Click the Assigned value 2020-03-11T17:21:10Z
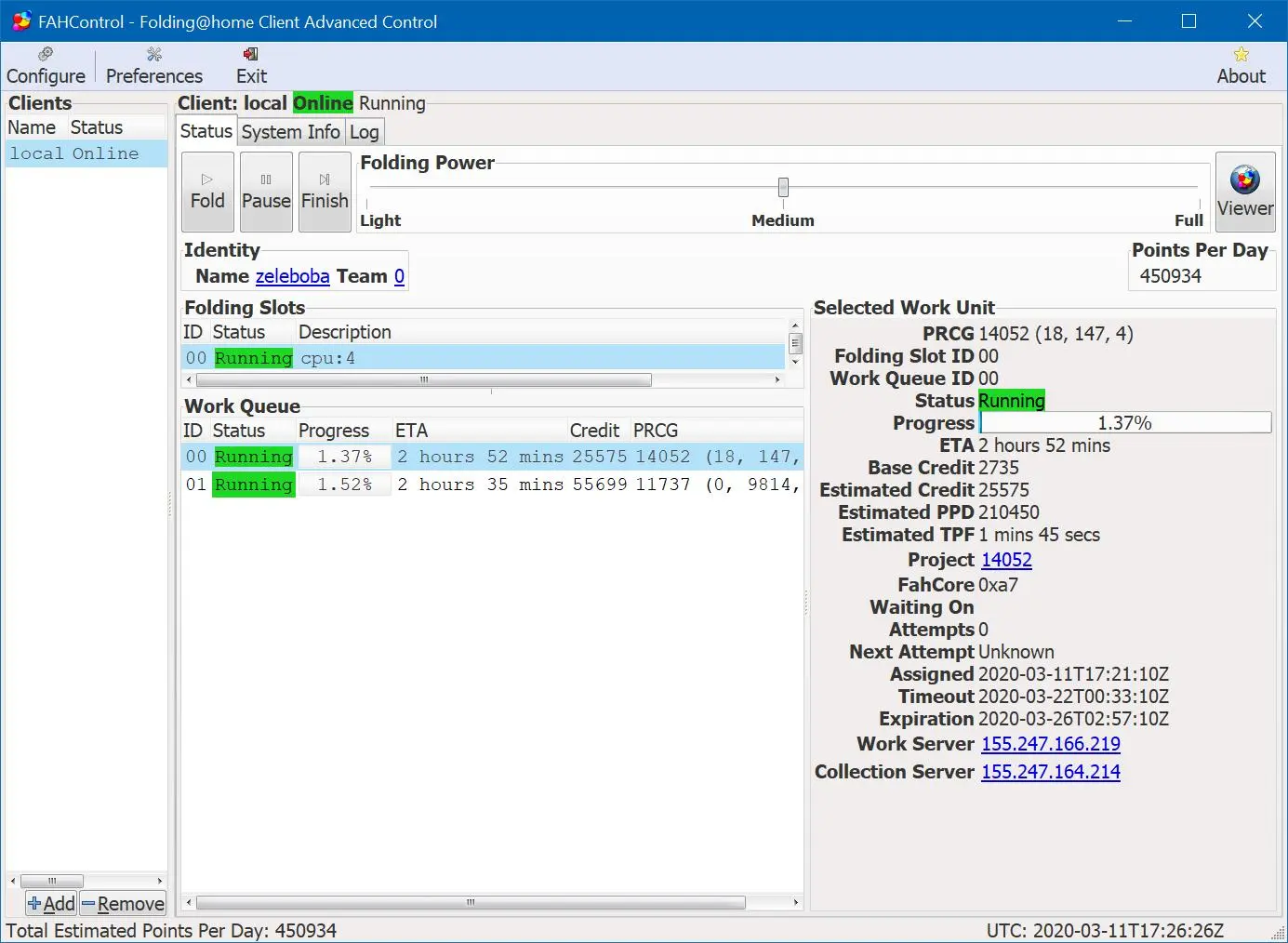 tap(1074, 674)
